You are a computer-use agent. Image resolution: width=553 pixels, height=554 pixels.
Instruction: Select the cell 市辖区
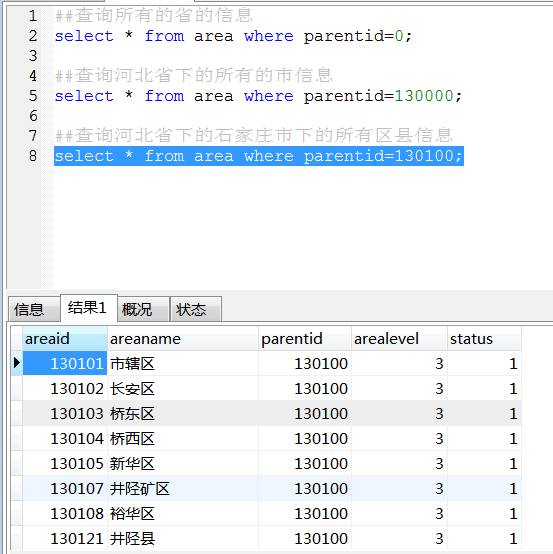(182, 364)
